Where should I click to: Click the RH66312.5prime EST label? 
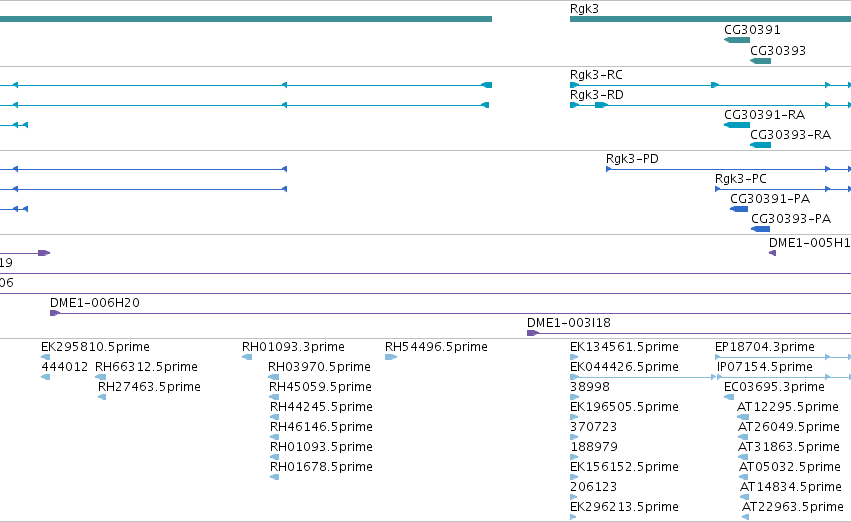point(146,367)
